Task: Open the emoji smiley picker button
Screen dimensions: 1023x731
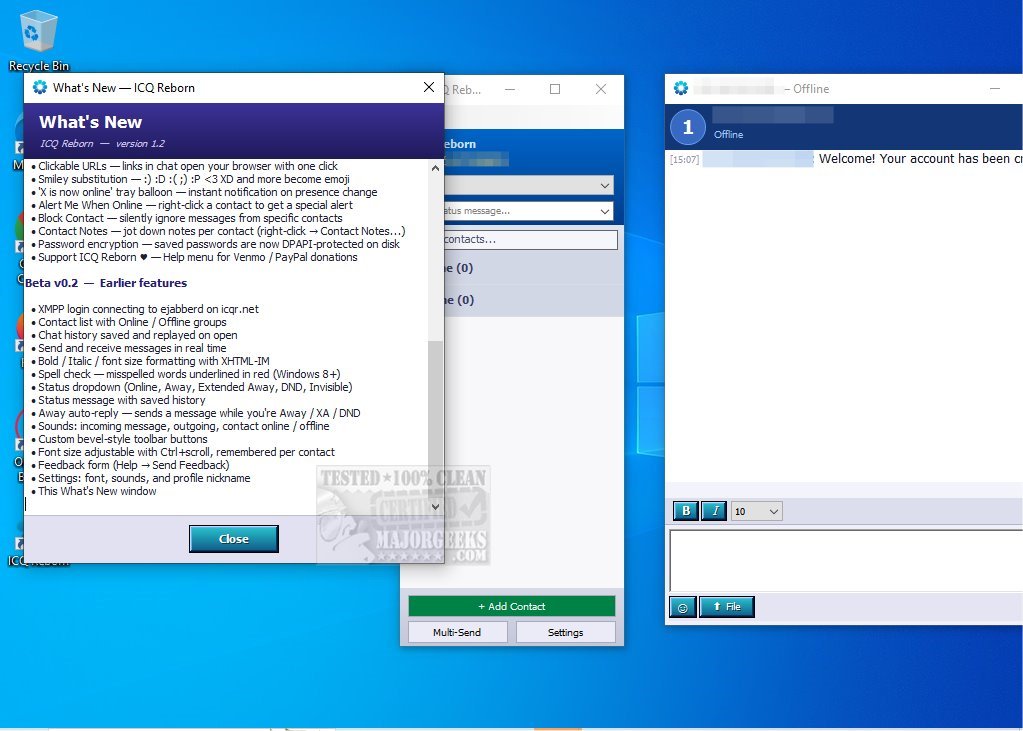Action: pos(682,607)
